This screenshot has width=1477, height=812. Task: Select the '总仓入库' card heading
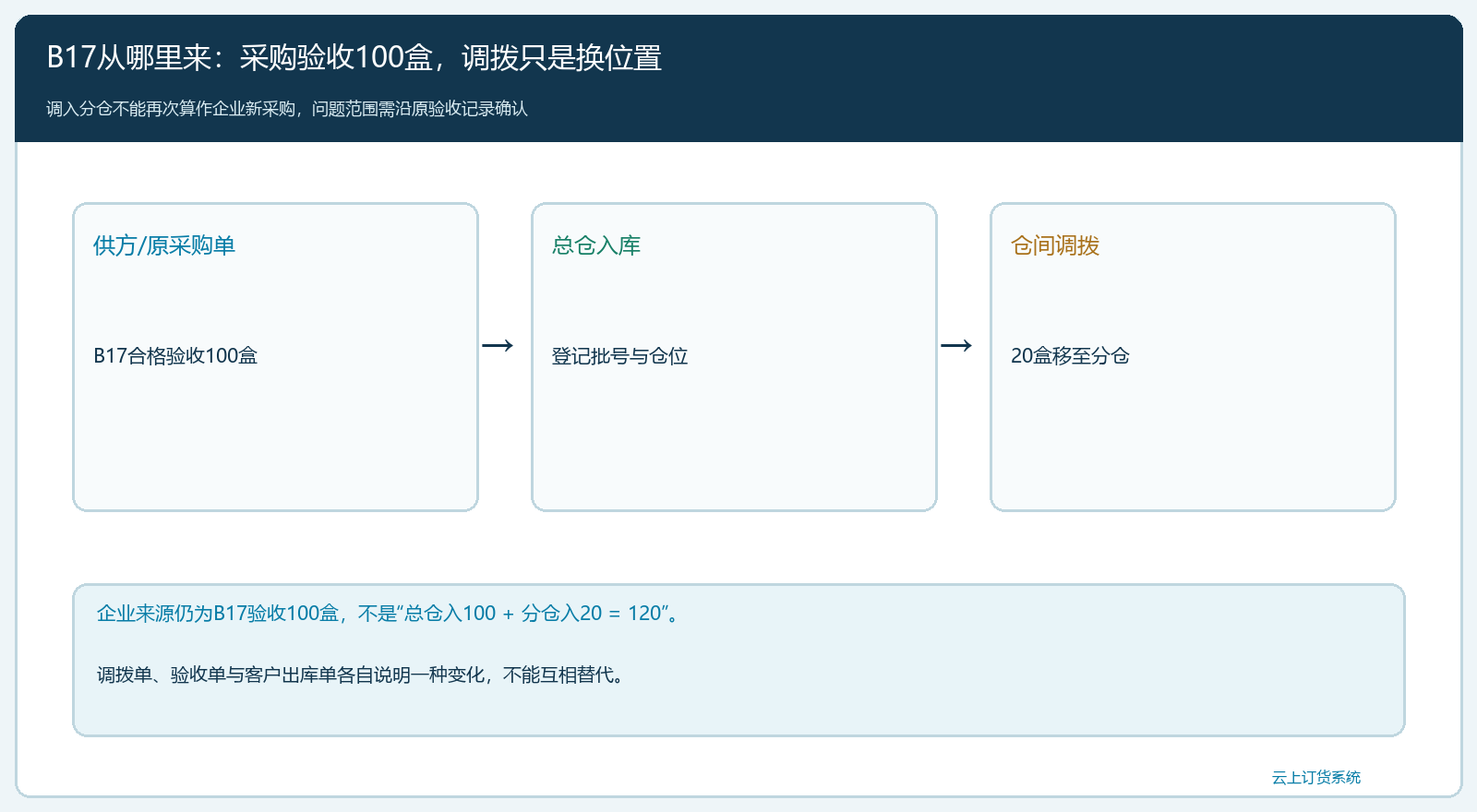[x=596, y=245]
